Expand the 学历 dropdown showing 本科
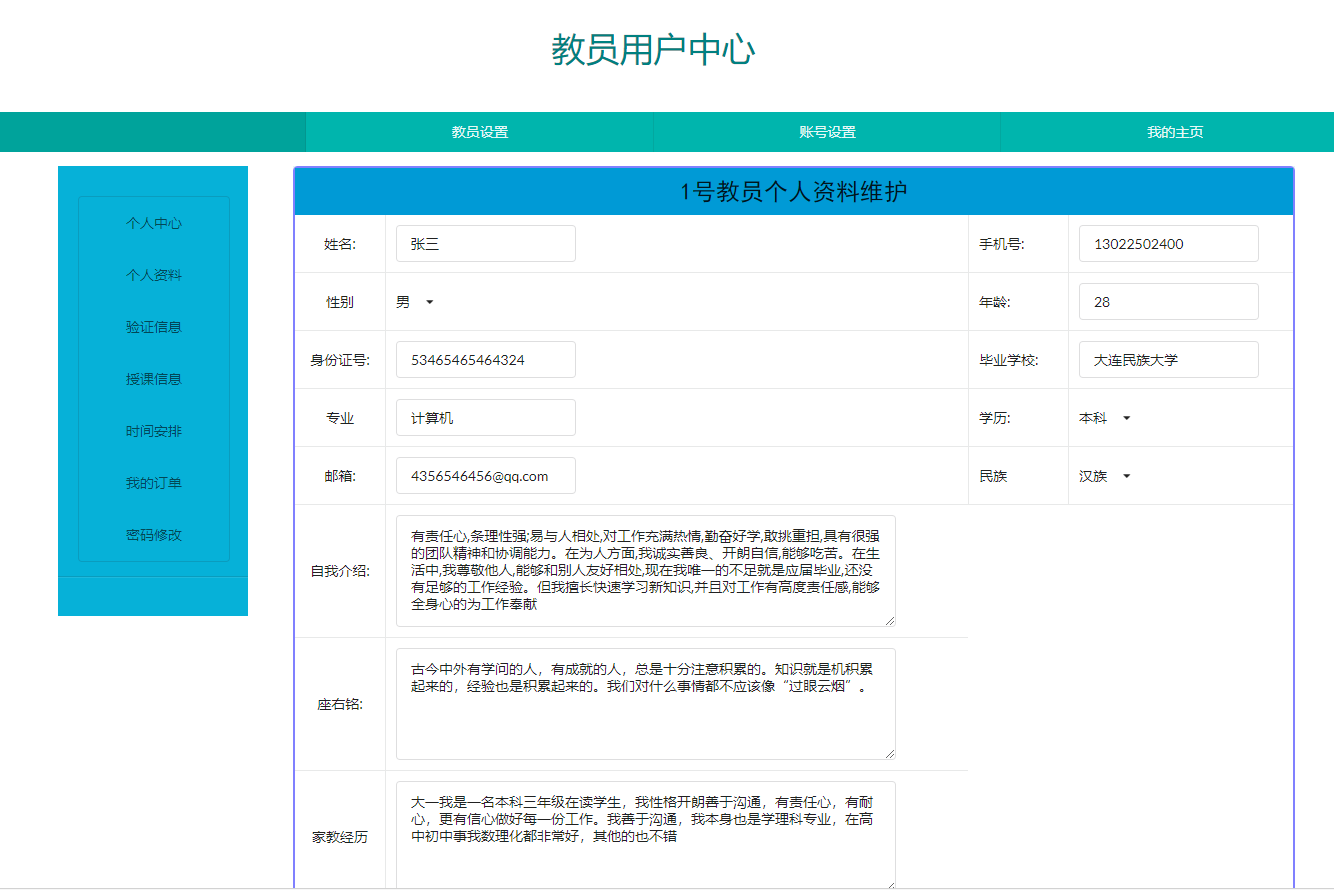Screen dimensions: 1334x890 coord(1104,417)
